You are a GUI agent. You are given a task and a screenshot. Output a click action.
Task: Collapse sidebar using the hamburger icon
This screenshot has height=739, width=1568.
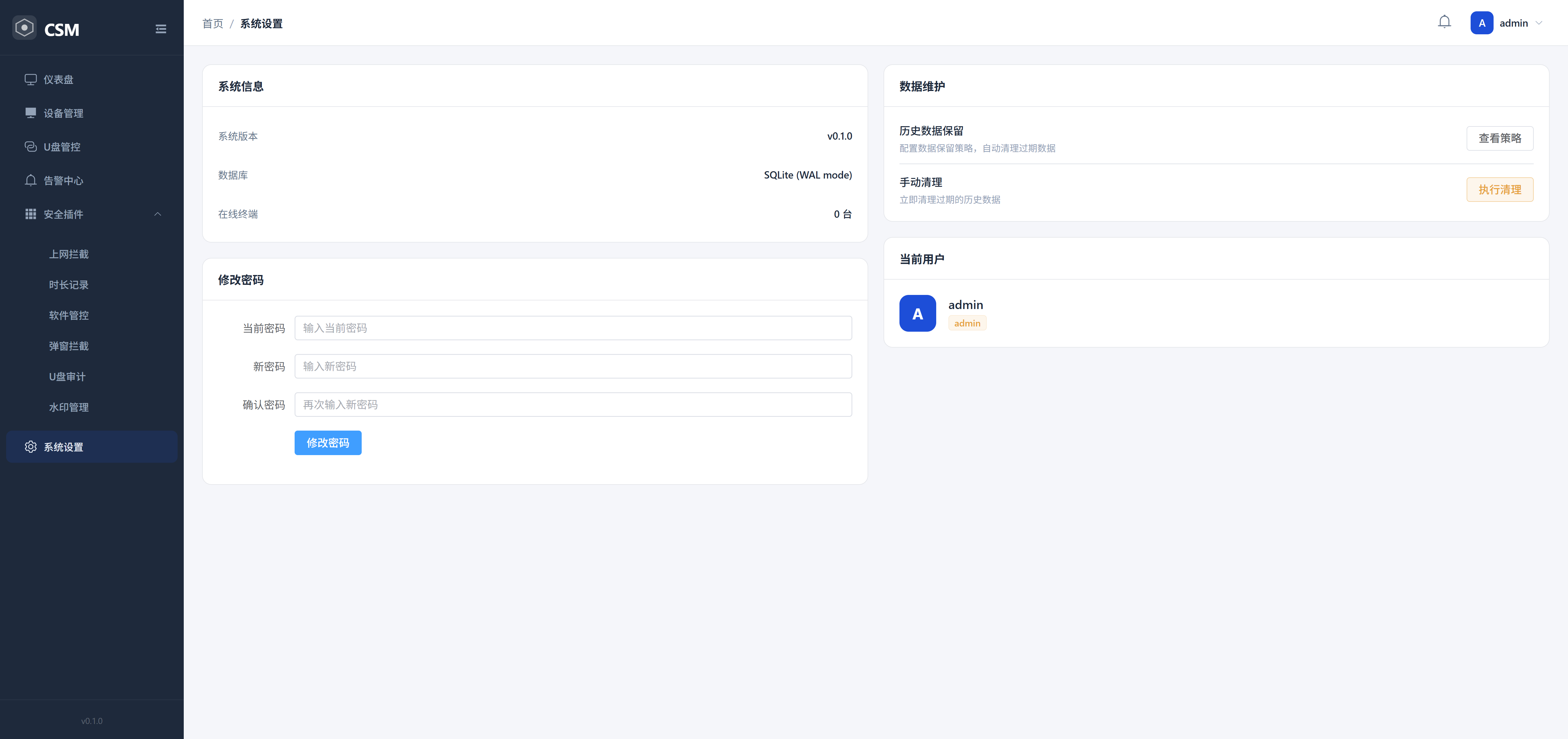[161, 28]
